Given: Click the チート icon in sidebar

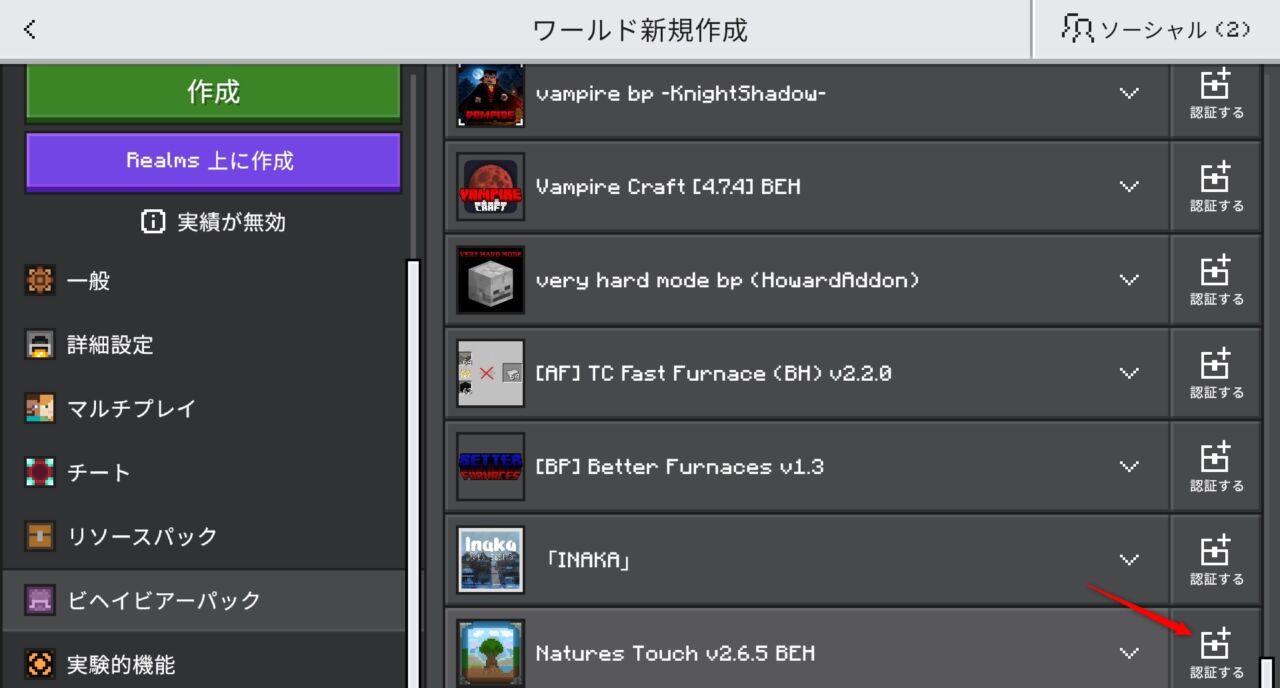Looking at the screenshot, I should tap(39, 472).
